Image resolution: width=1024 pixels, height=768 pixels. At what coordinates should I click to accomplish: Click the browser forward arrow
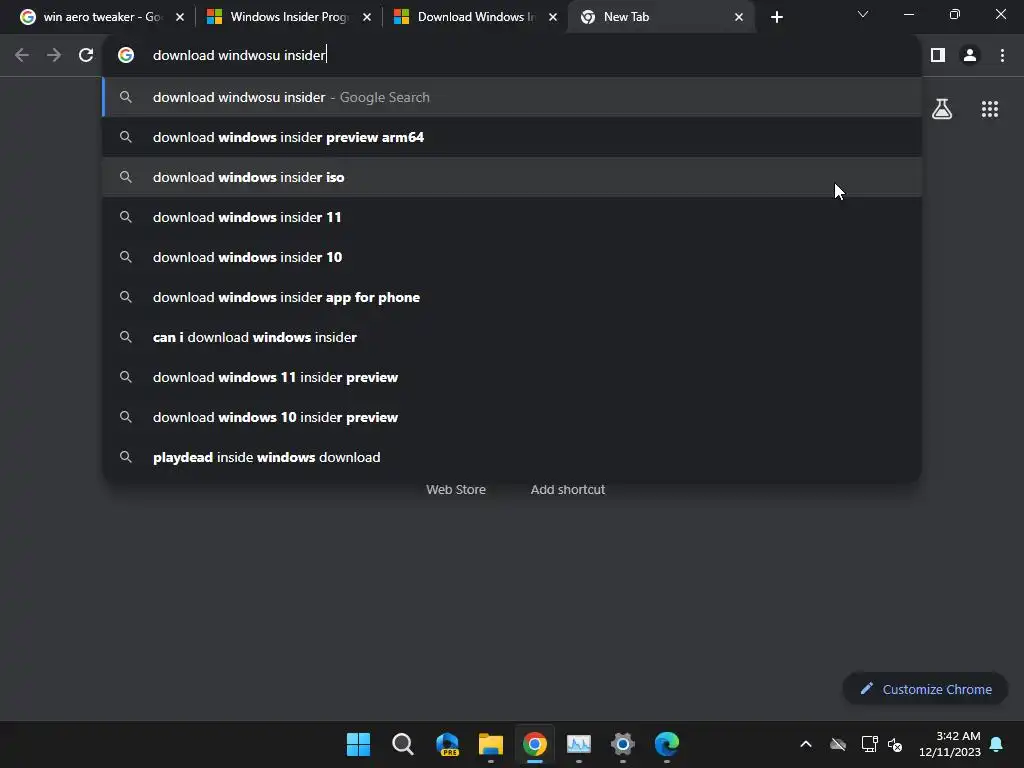[x=54, y=55]
